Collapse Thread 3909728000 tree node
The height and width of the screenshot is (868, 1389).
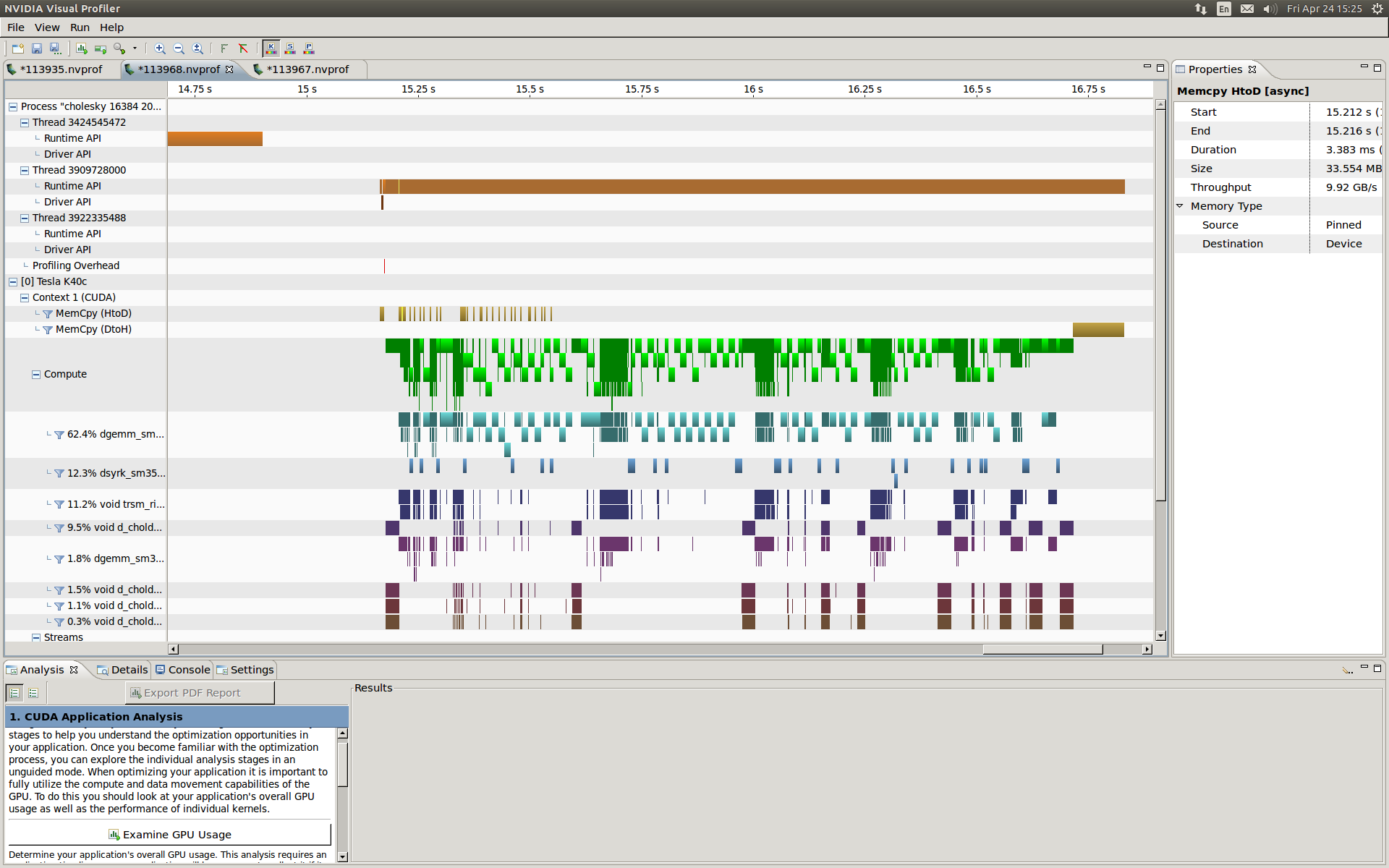[25, 171]
